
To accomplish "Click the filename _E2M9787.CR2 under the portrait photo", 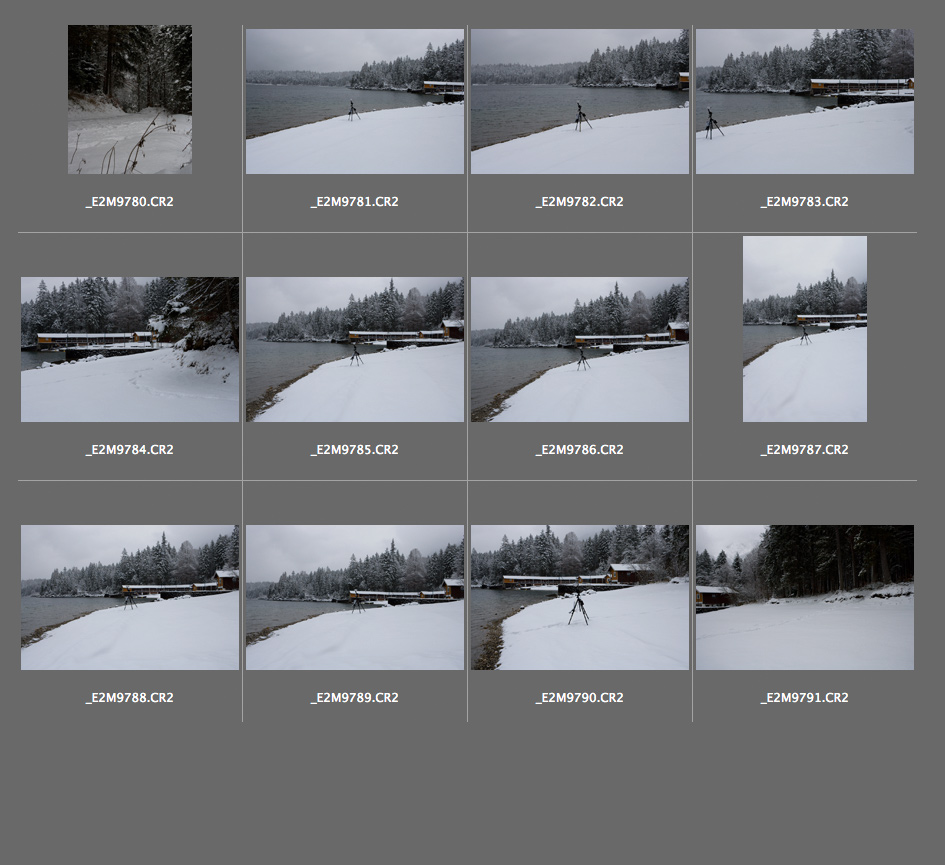I will (804, 450).
